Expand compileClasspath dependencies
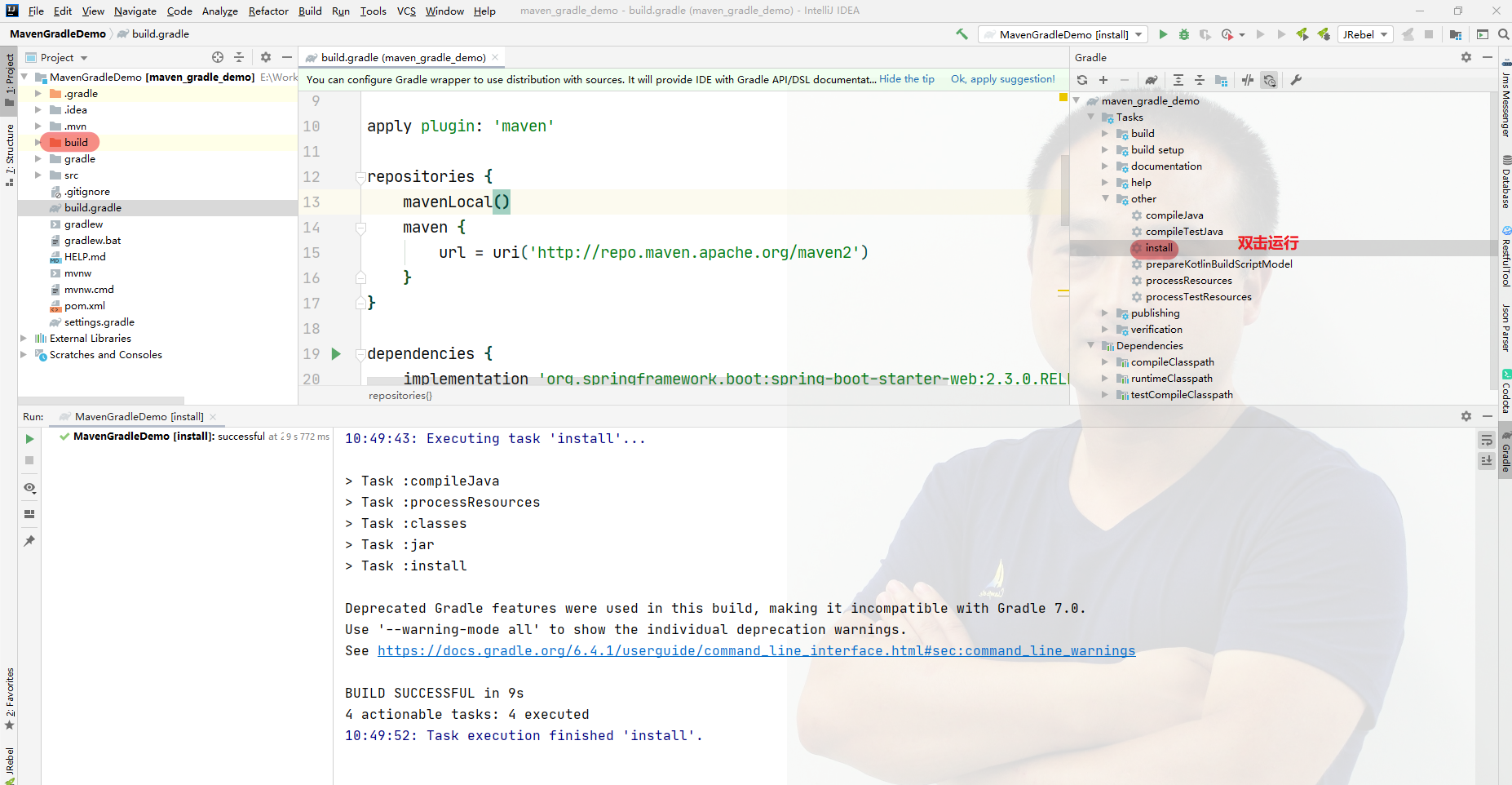The image size is (1512, 785). tap(1105, 361)
